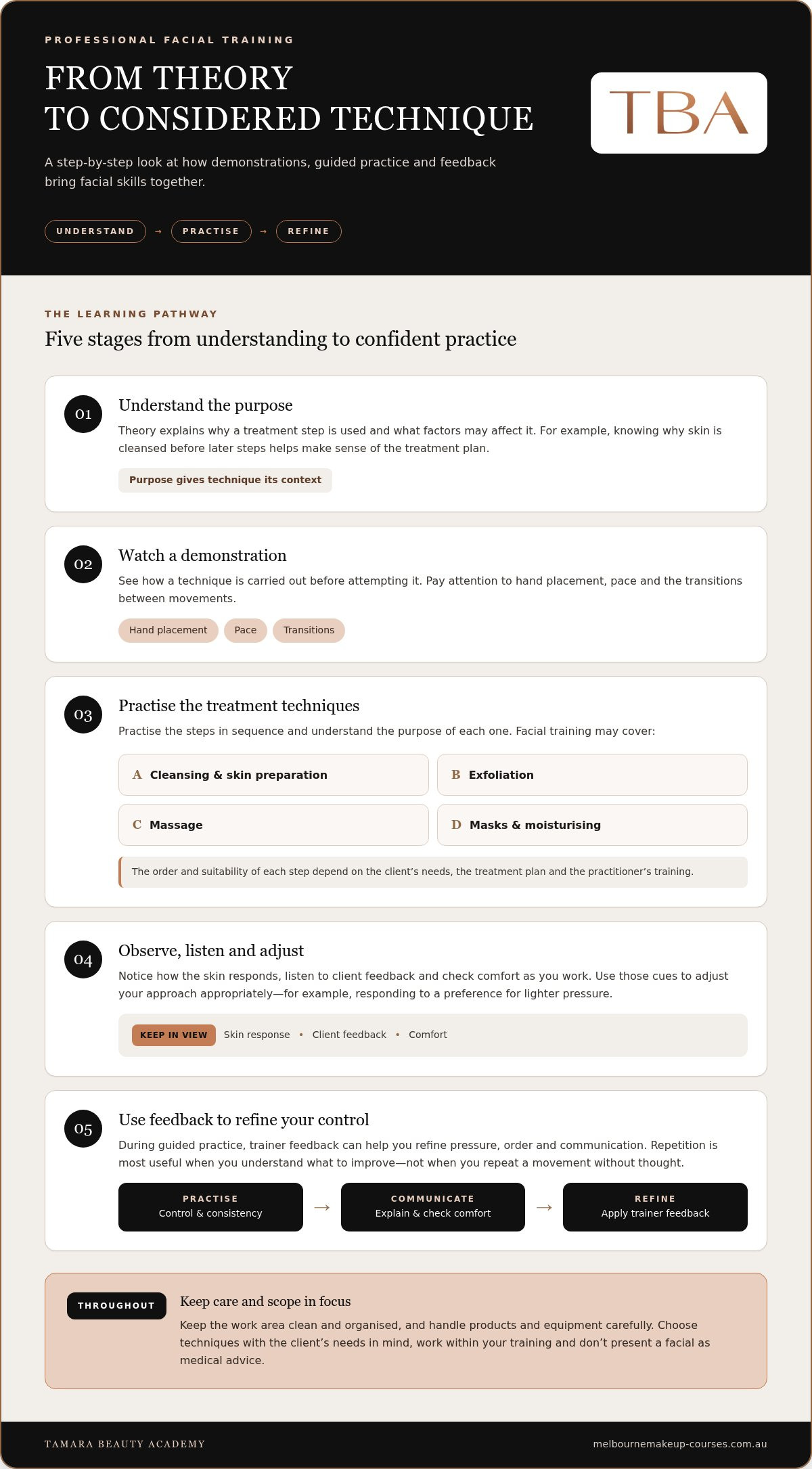Image resolution: width=812 pixels, height=1469 pixels.
Task: Click the Transitions tag
Action: pyautogui.click(x=309, y=631)
